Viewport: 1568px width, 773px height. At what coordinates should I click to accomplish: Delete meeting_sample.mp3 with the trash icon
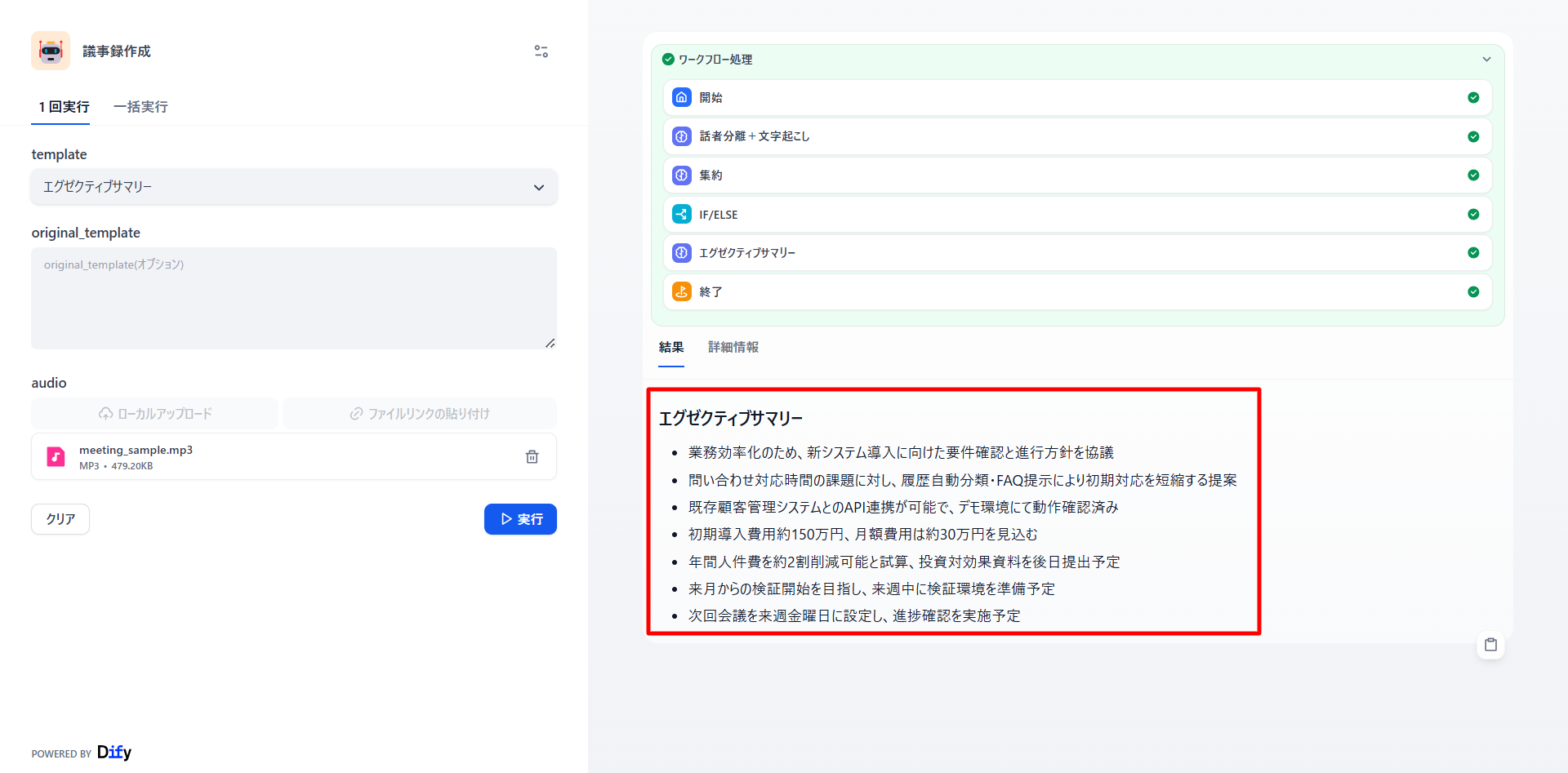(532, 457)
